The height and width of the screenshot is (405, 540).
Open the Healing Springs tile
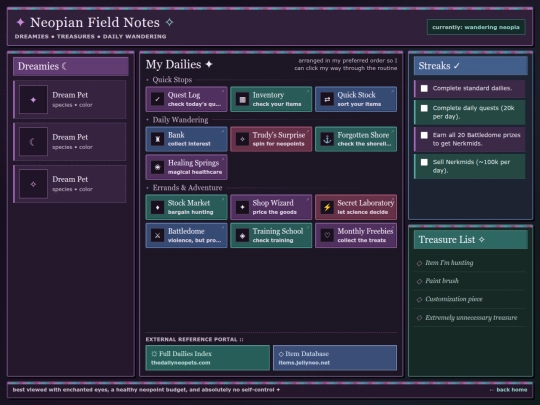tap(186, 167)
